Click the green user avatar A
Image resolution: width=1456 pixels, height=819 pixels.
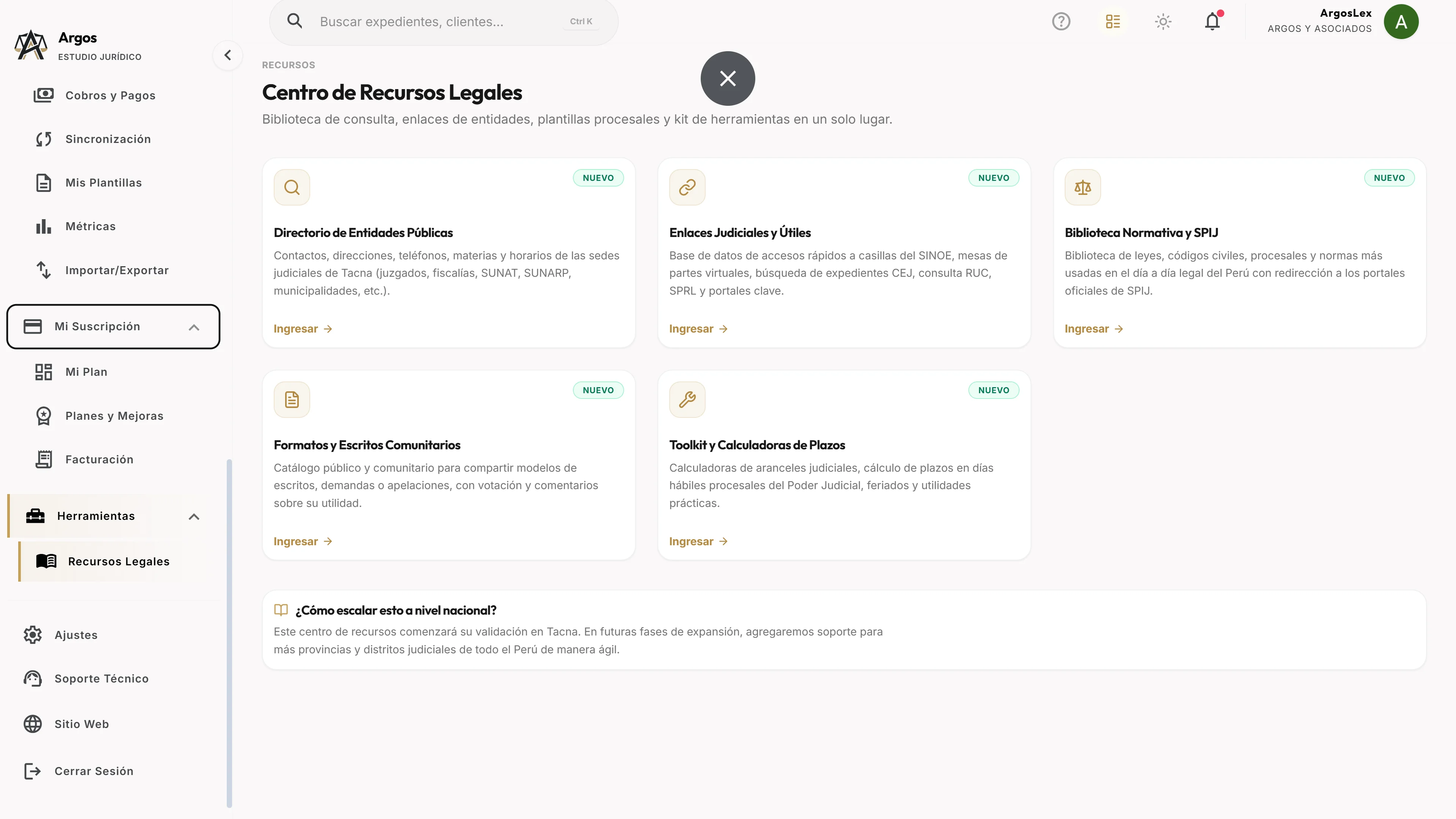(x=1401, y=22)
